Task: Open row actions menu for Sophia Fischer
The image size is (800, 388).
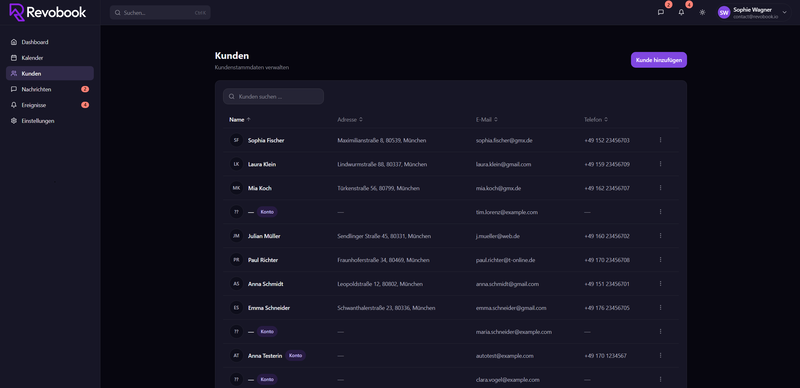Action: pos(660,140)
